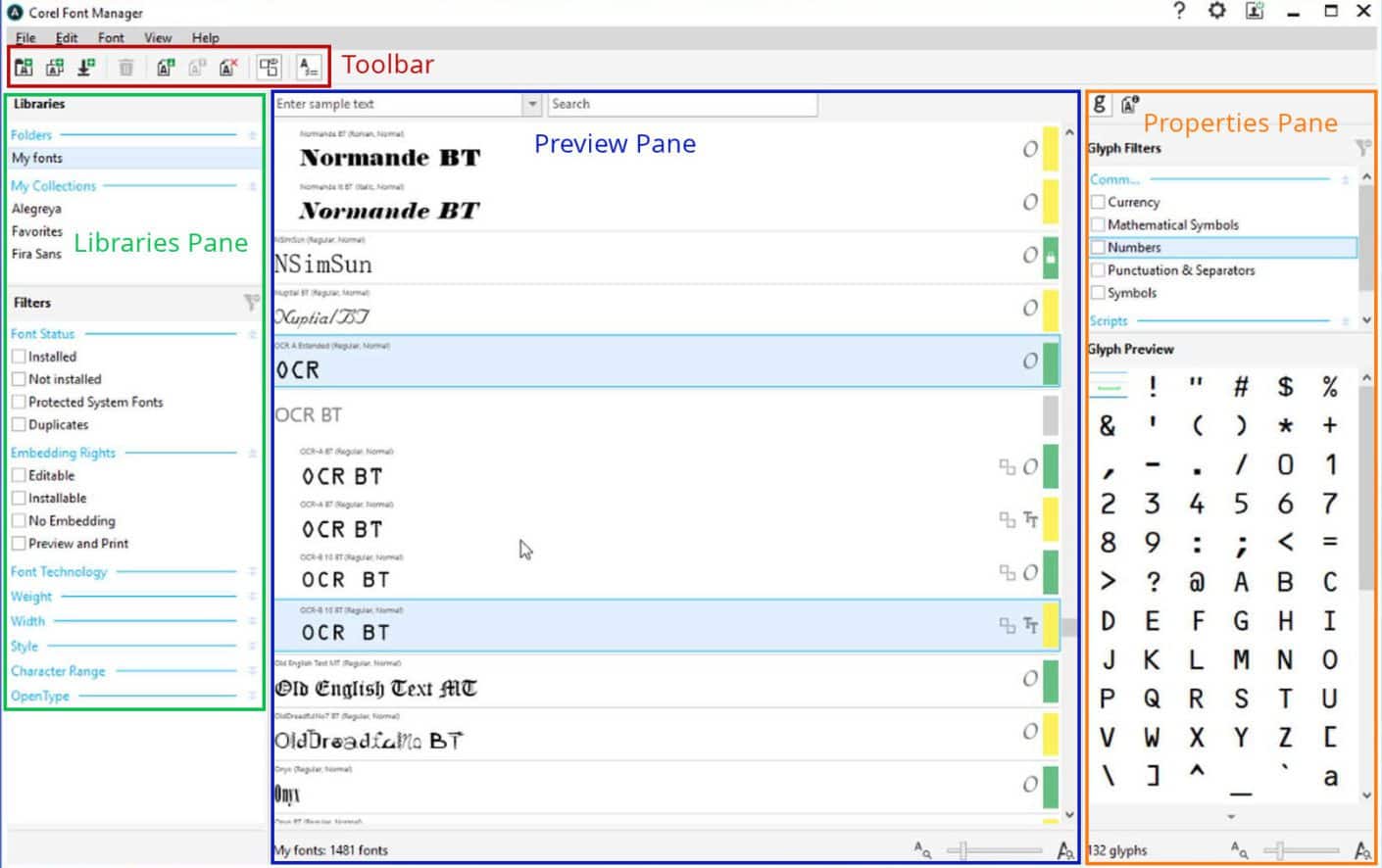
Task: Check the Currency glyph filter
Action: tap(1098, 202)
